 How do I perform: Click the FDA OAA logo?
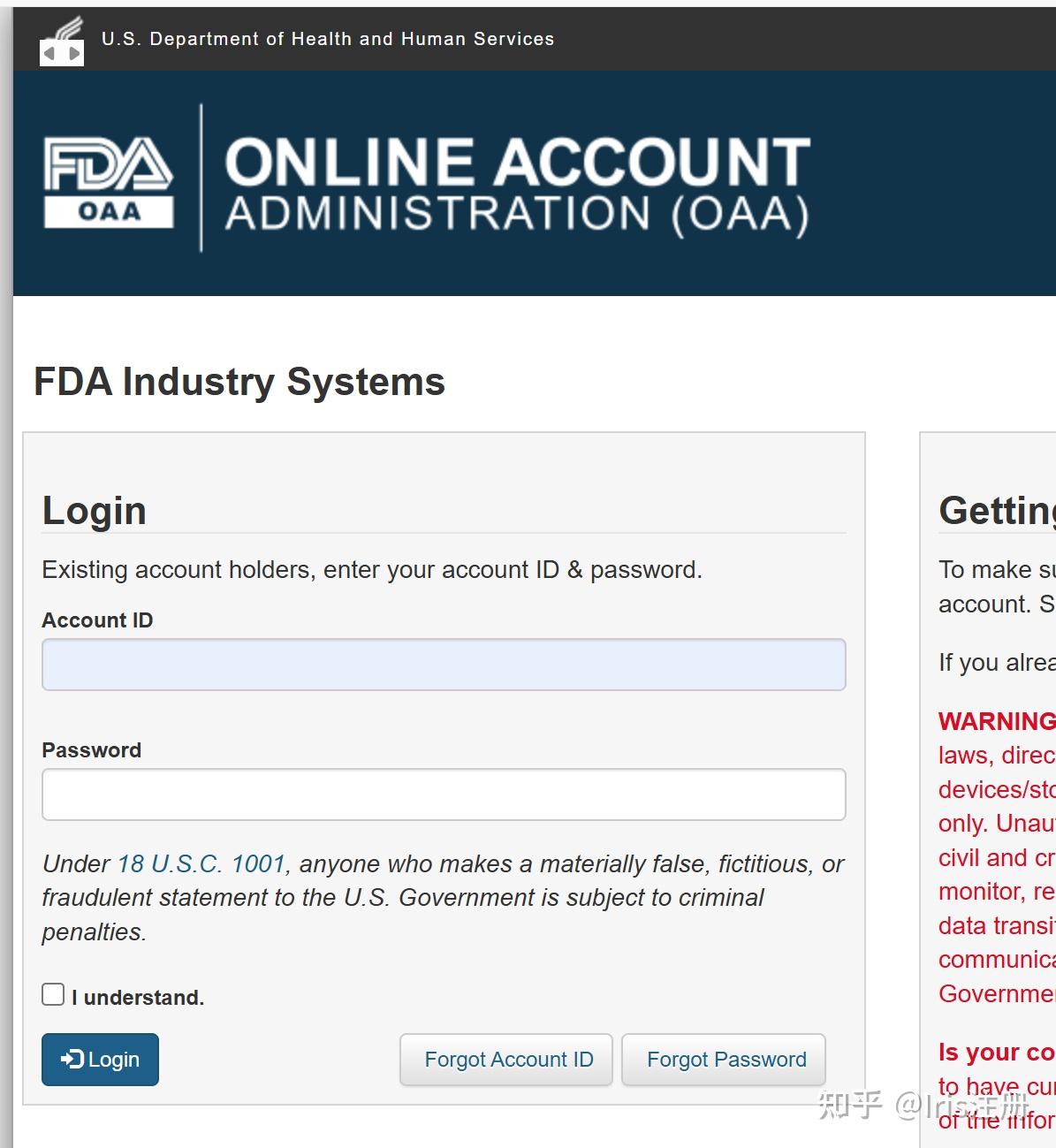click(x=109, y=182)
